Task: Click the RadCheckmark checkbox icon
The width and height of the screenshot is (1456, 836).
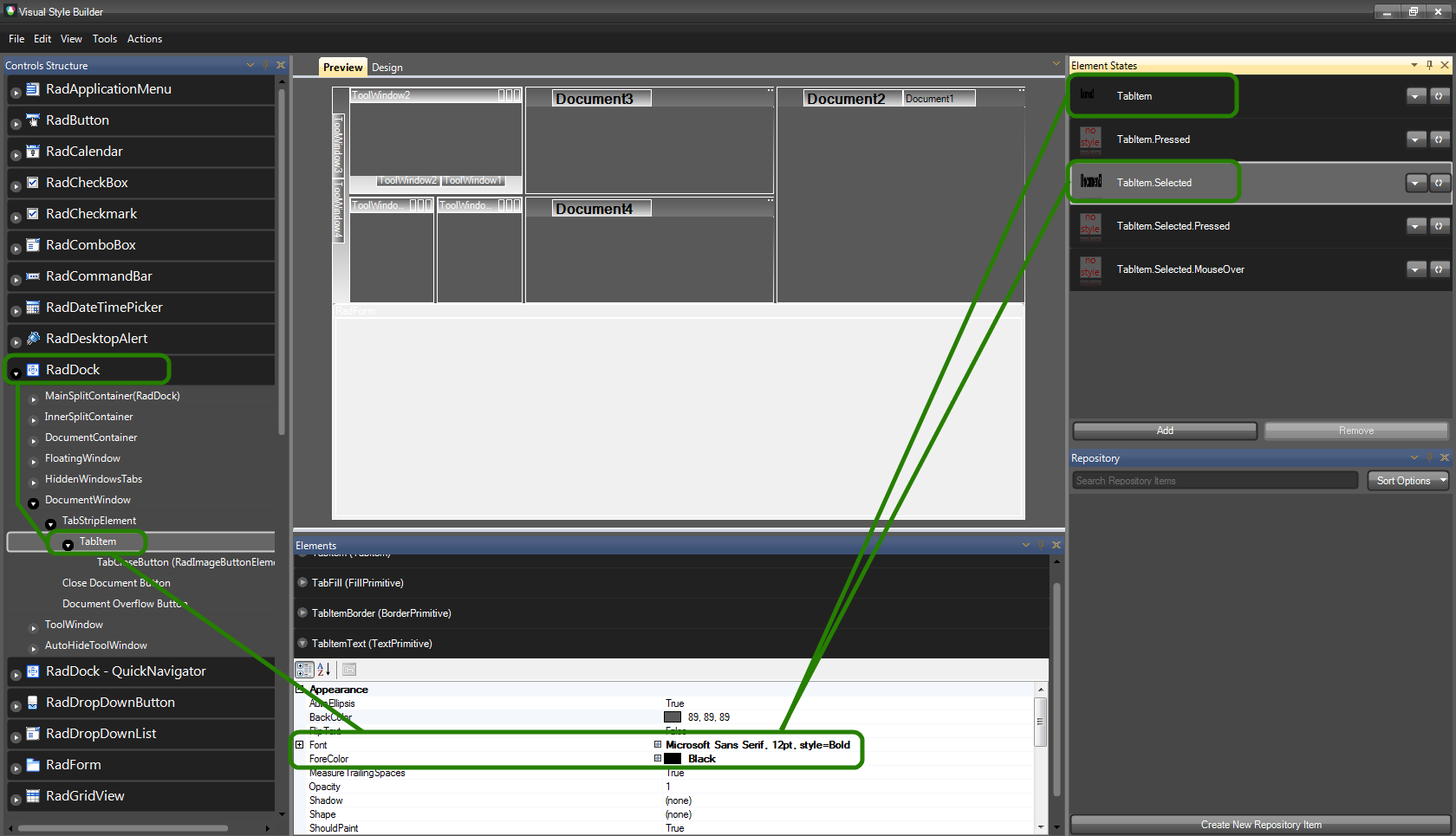Action: pos(33,214)
